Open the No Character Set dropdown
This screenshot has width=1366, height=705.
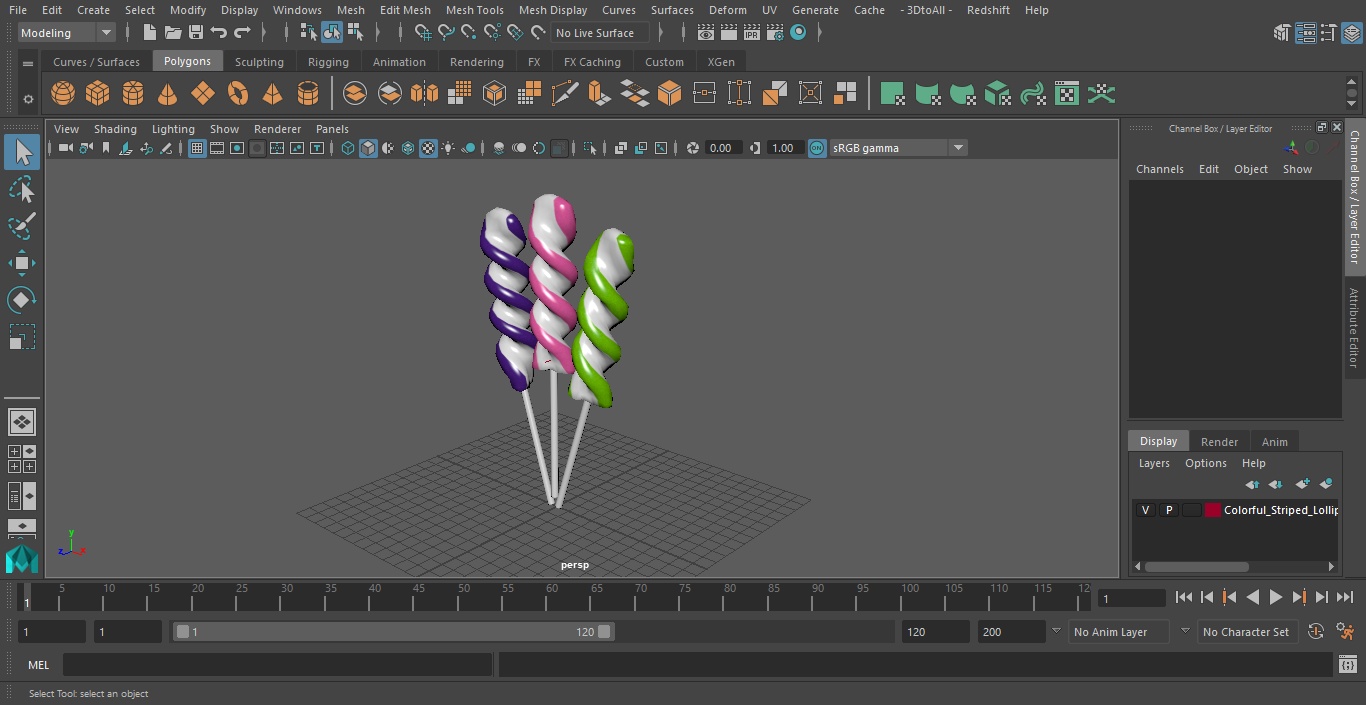coord(1246,632)
